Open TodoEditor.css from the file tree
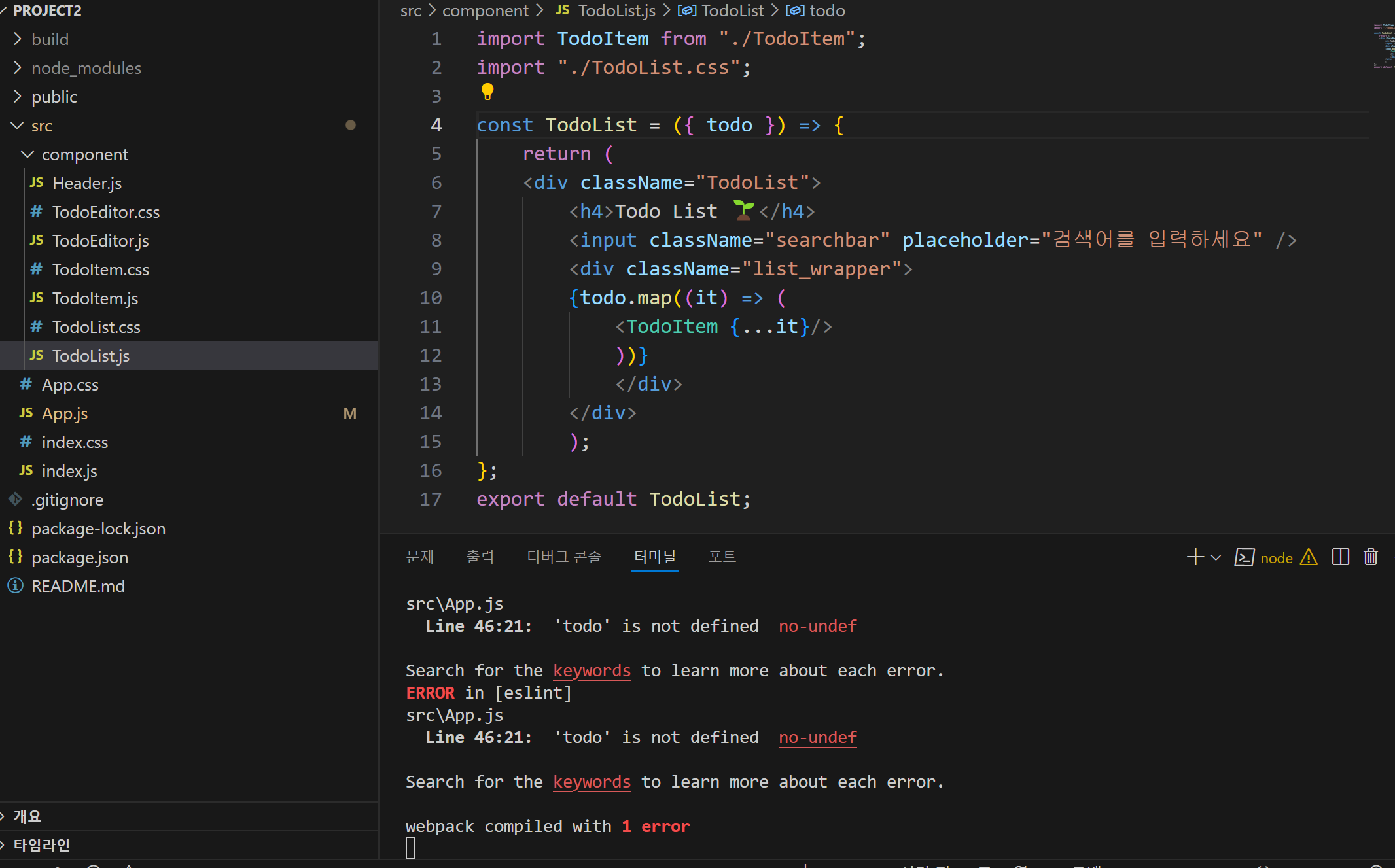 coord(105,212)
